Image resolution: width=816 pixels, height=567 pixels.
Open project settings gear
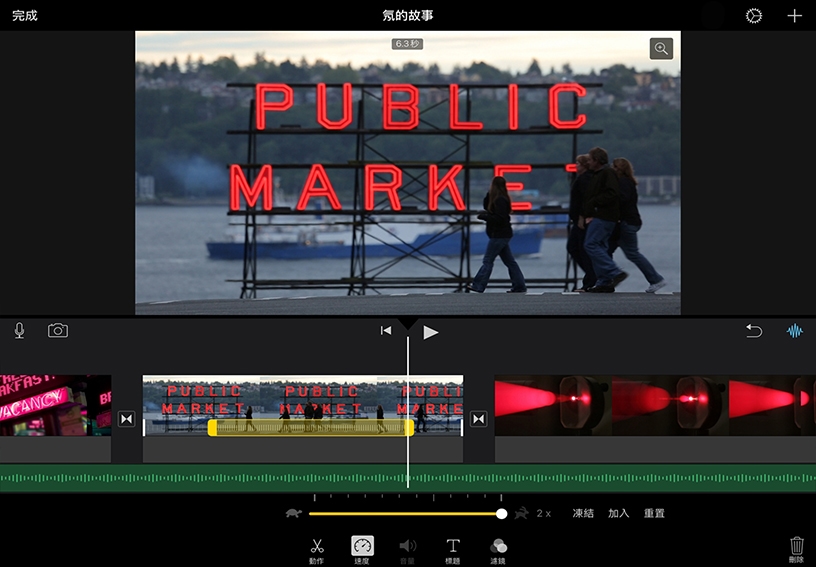pos(754,16)
